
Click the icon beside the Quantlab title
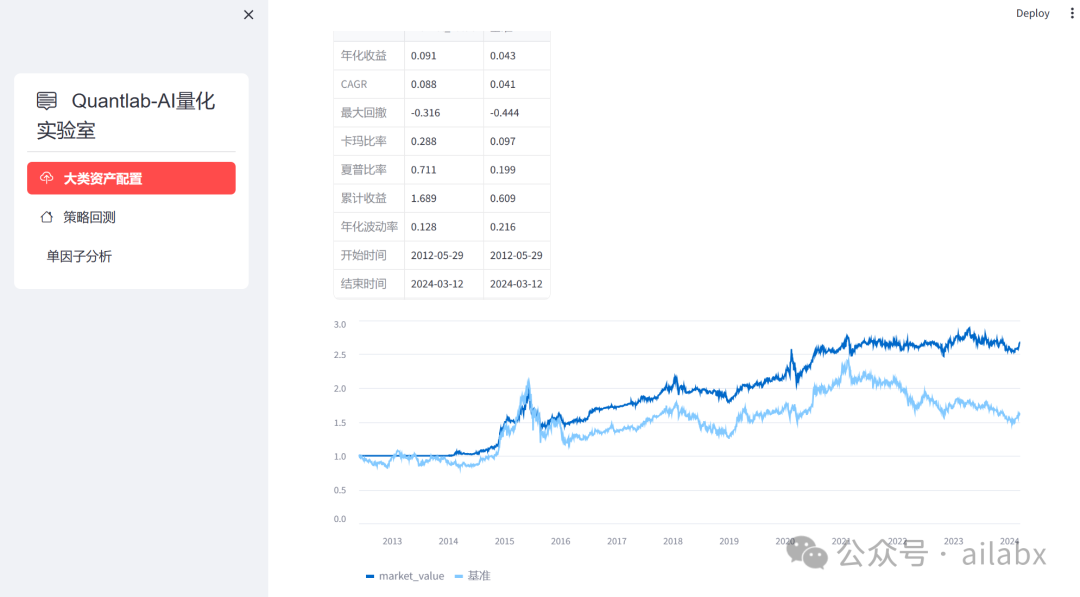[47, 101]
